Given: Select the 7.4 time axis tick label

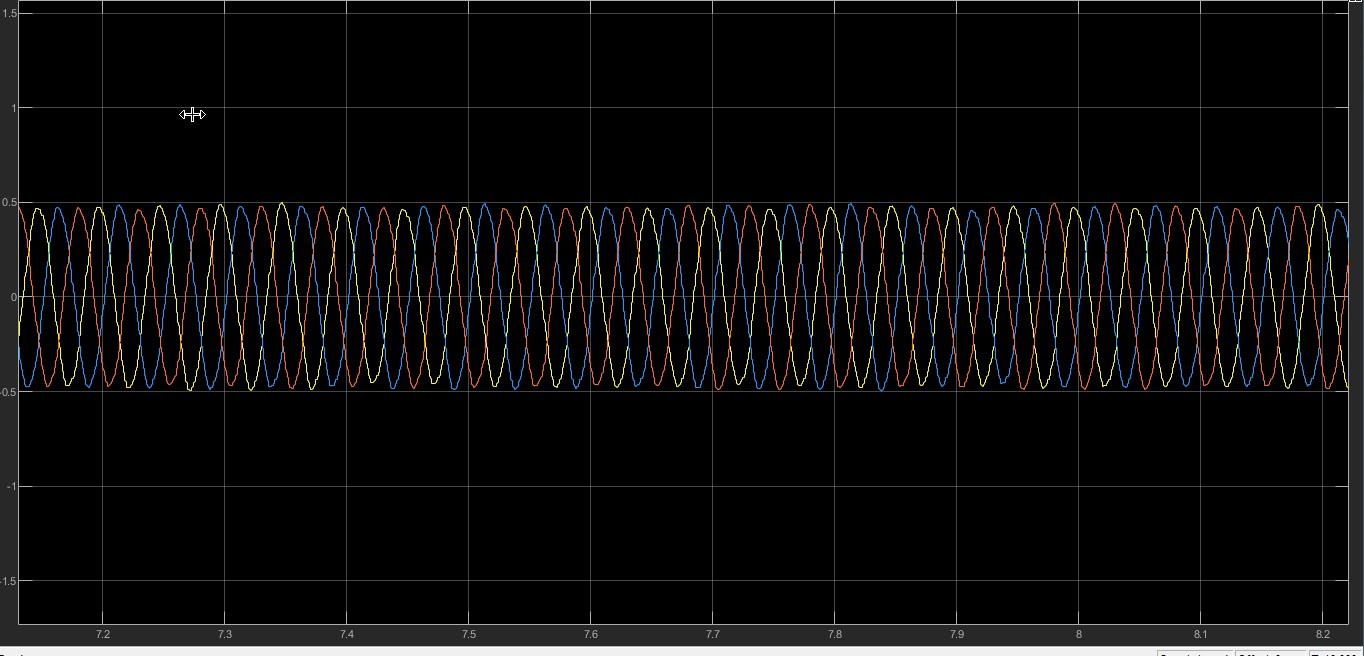Looking at the screenshot, I should [346, 634].
